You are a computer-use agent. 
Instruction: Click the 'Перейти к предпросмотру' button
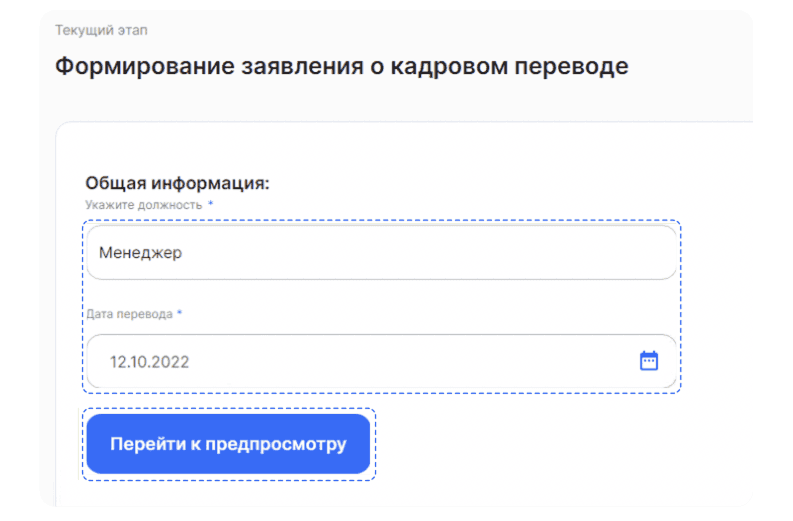coord(228,444)
